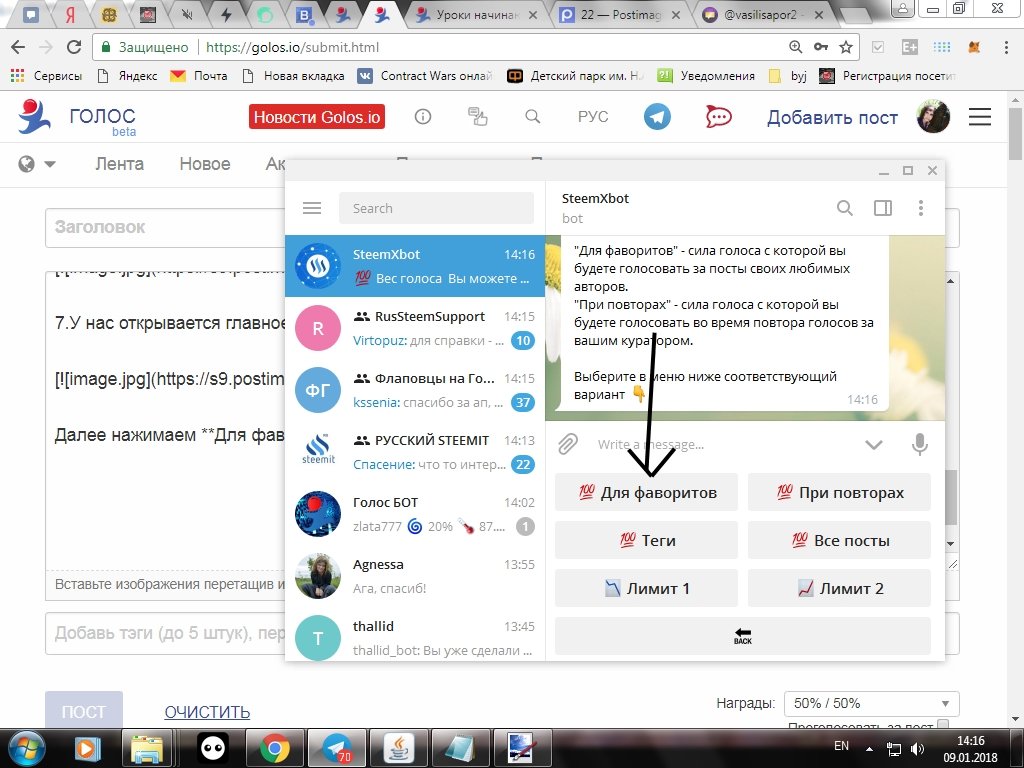Switch to the Лента tab
Viewport: 1024px width, 768px height.
[120, 164]
